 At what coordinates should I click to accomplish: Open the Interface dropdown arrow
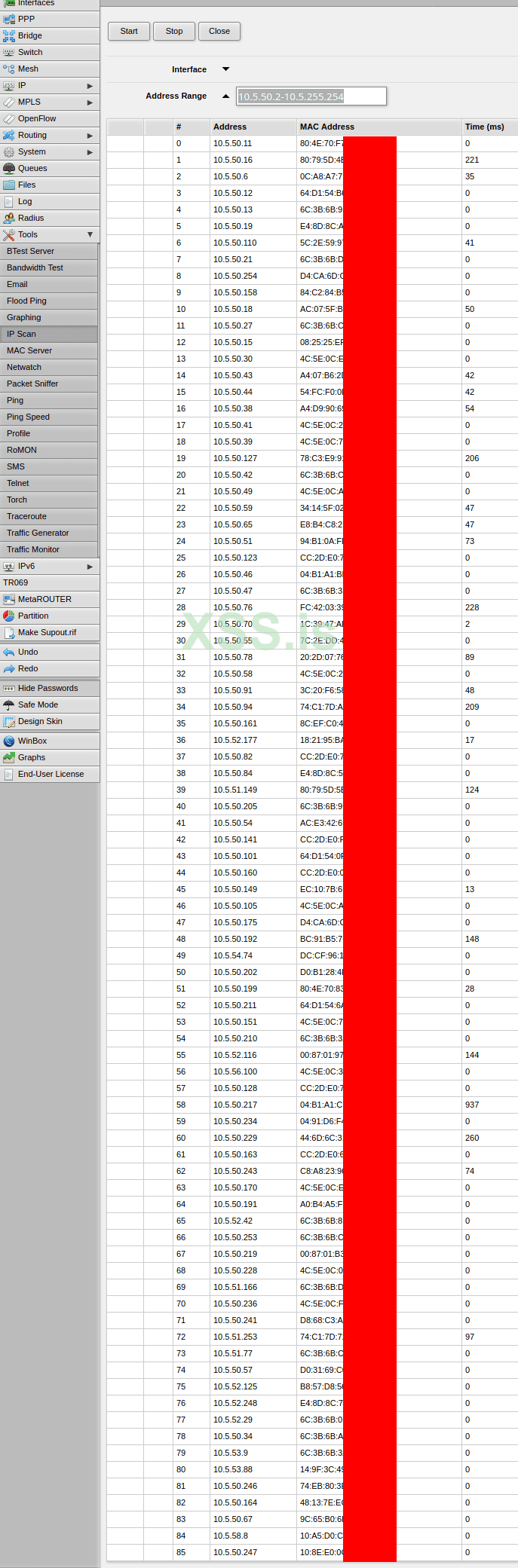(x=225, y=69)
